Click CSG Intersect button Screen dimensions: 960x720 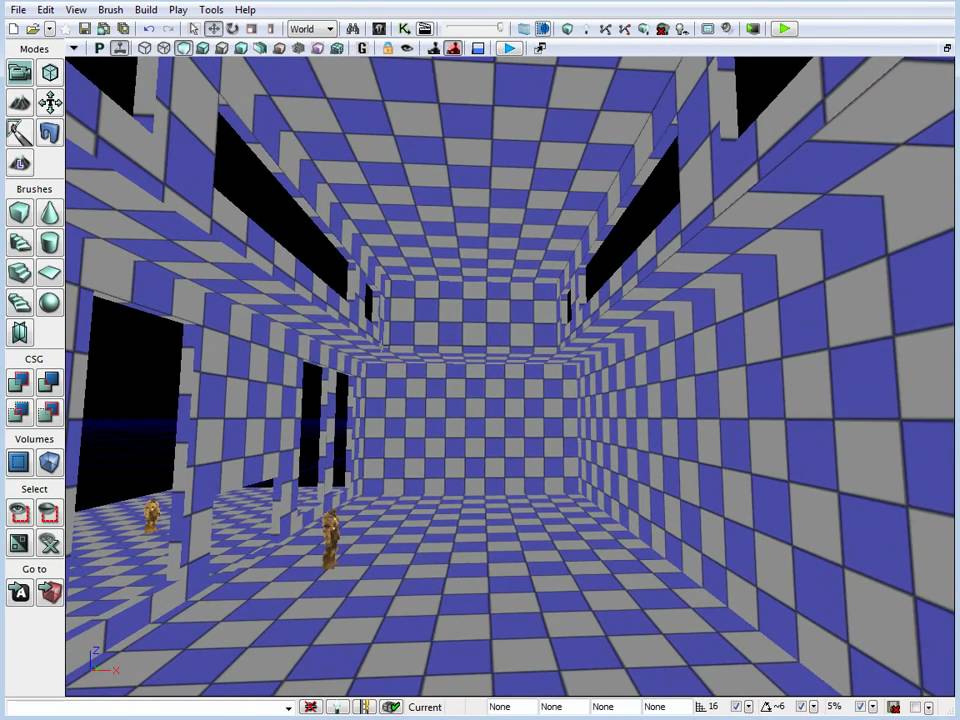pyautogui.click(x=20, y=413)
